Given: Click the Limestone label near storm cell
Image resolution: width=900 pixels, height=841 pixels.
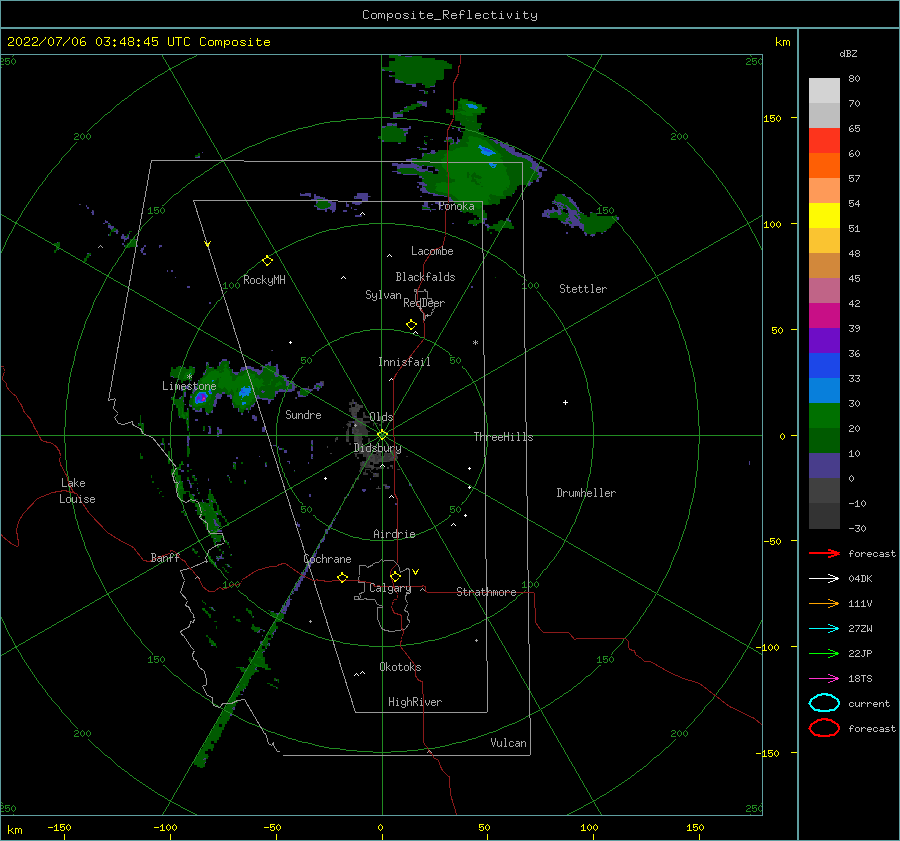Looking at the screenshot, I should [x=189, y=386].
